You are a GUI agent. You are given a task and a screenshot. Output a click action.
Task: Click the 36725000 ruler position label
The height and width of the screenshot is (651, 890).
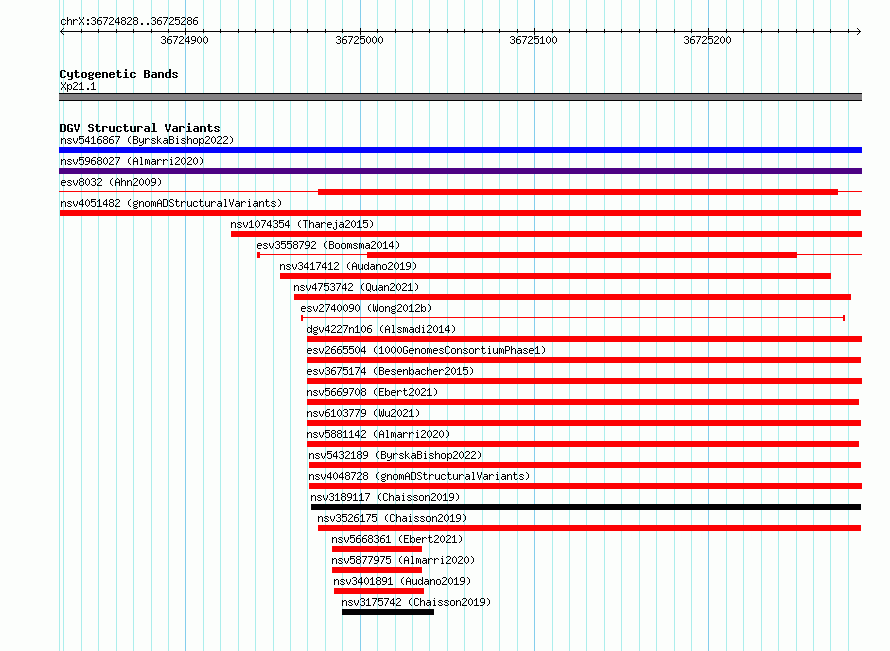(359, 40)
